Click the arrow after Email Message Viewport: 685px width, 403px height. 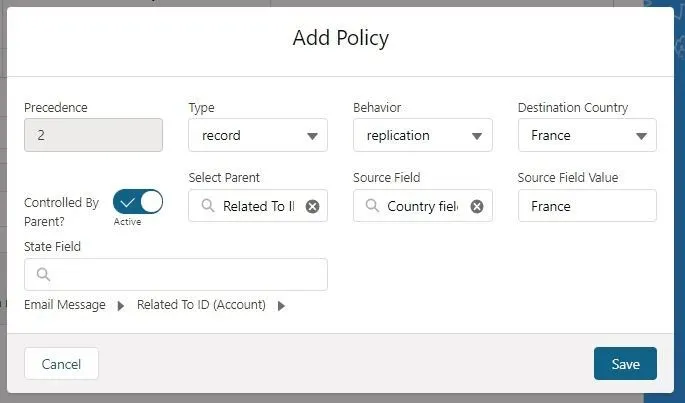click(121, 306)
